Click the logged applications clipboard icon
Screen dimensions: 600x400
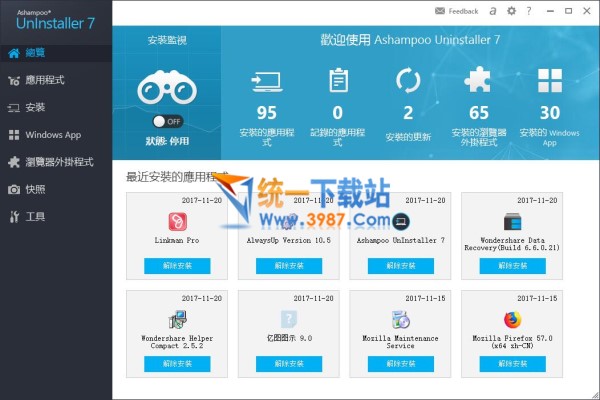338,80
